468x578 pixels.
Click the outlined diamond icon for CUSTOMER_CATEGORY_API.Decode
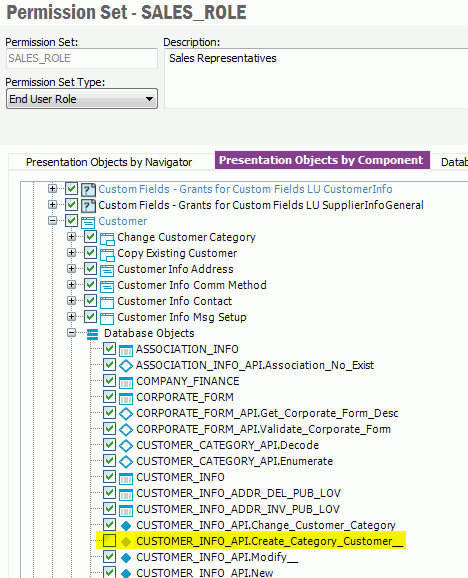click(x=126, y=445)
